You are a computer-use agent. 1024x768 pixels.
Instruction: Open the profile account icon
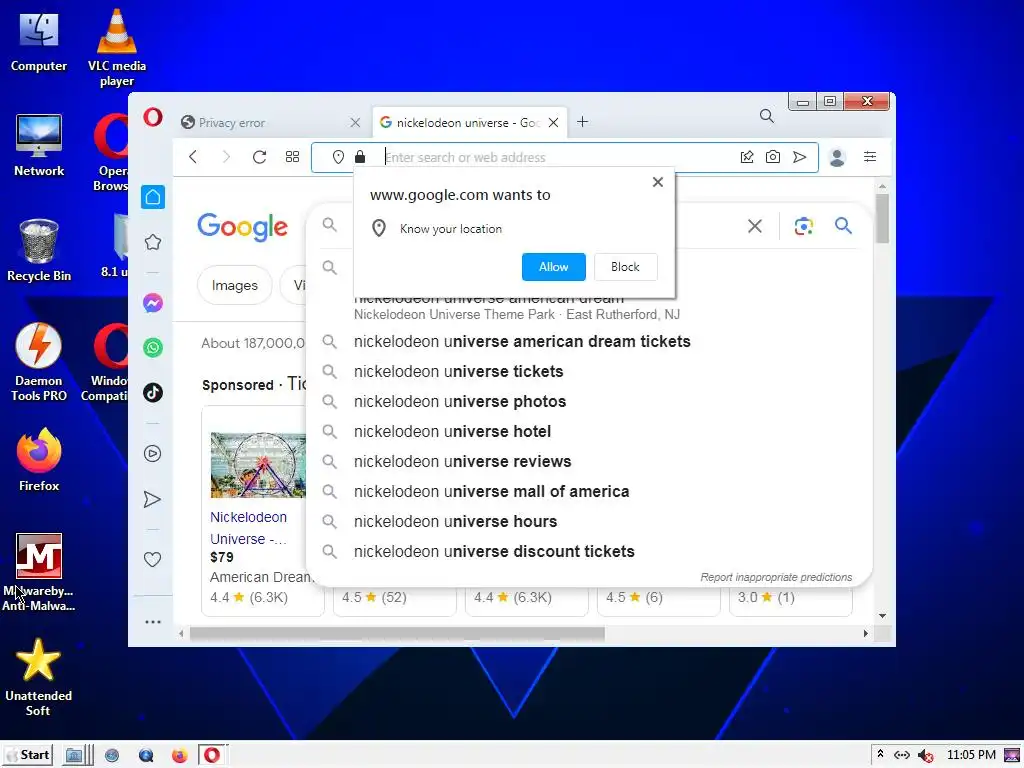coord(837,157)
